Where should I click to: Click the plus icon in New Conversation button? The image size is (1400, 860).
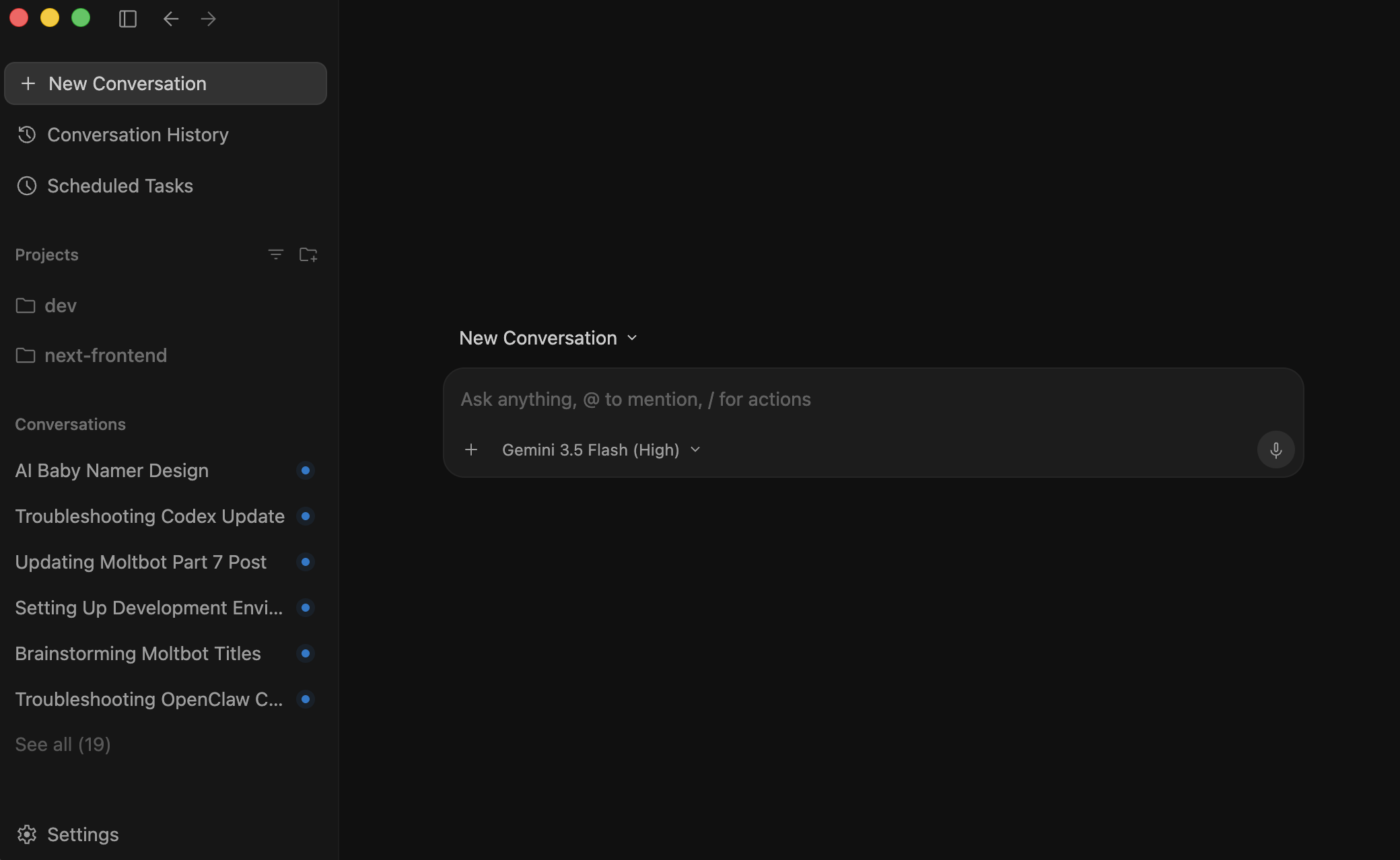tap(28, 83)
